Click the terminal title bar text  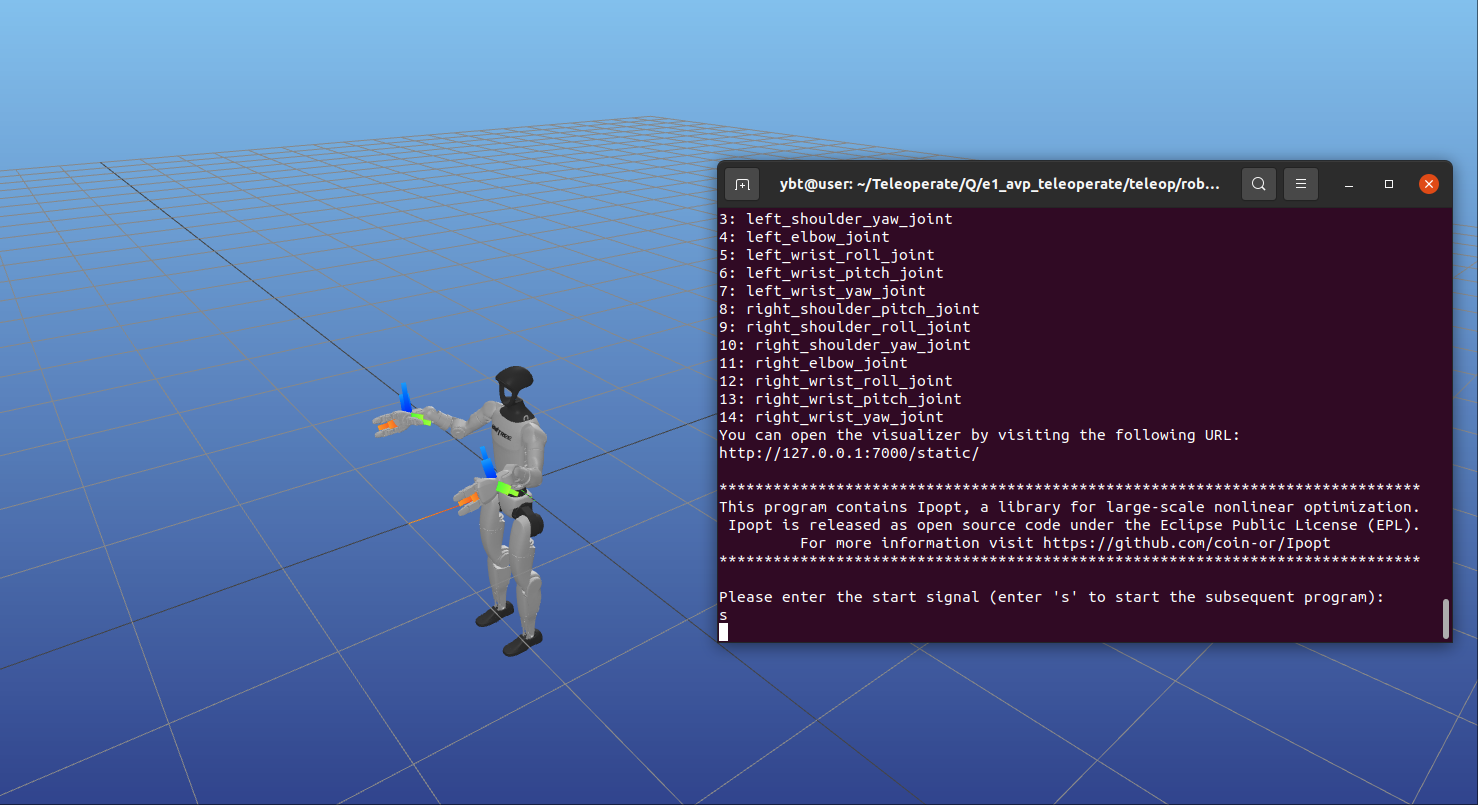click(x=1000, y=184)
